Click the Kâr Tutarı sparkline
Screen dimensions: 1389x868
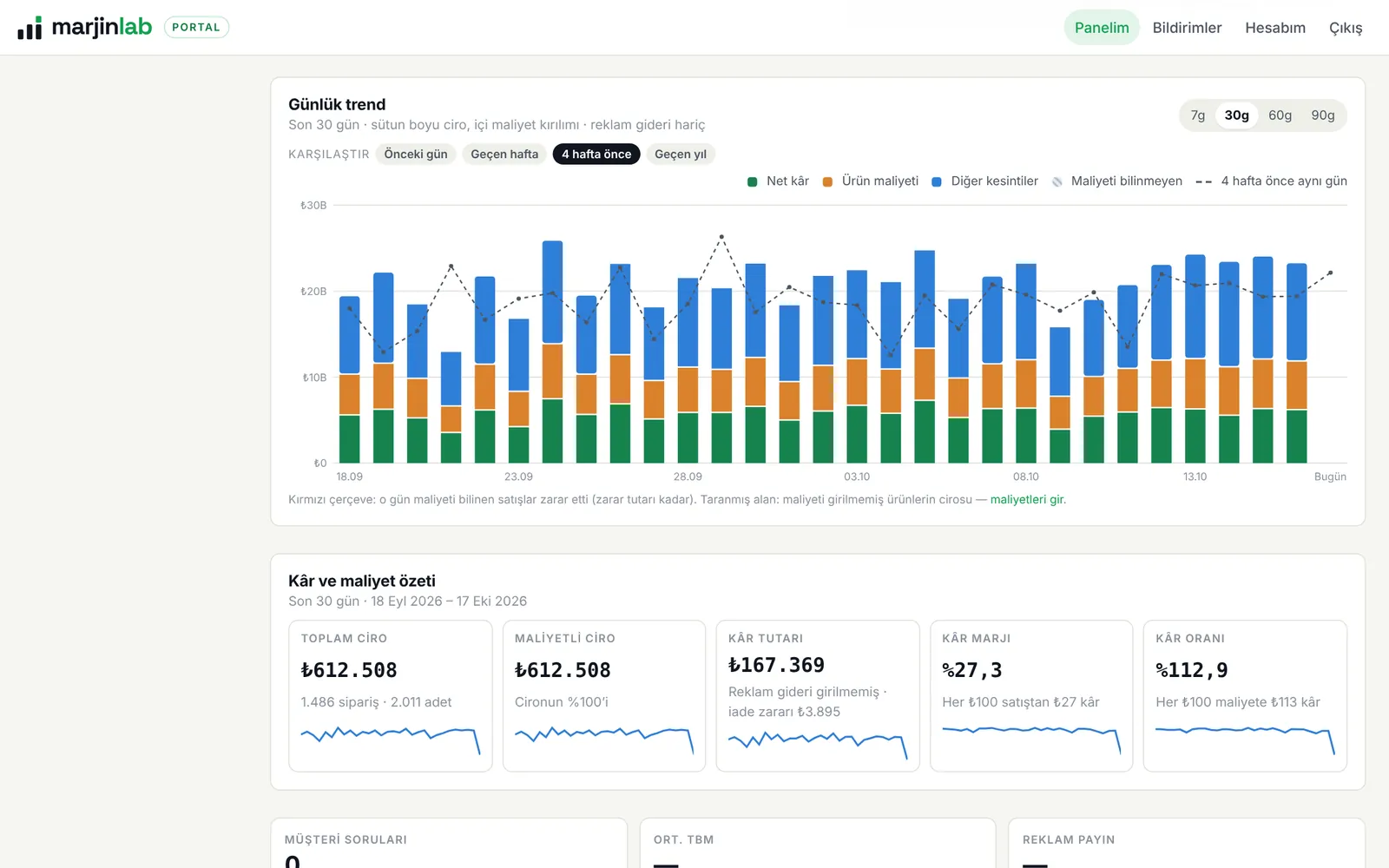click(x=818, y=744)
